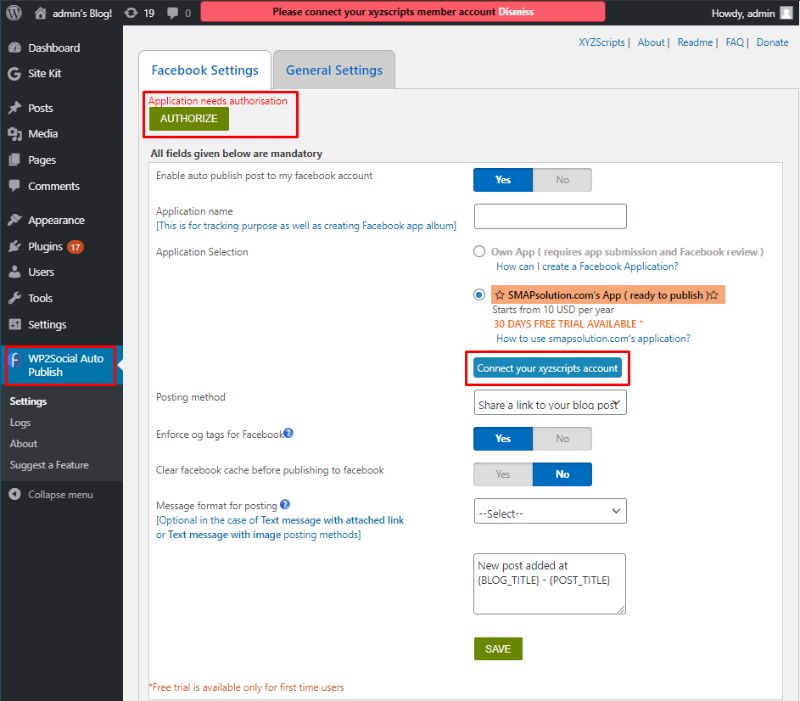
Task: Click help icon beside Message format for posting
Action: (x=285, y=504)
